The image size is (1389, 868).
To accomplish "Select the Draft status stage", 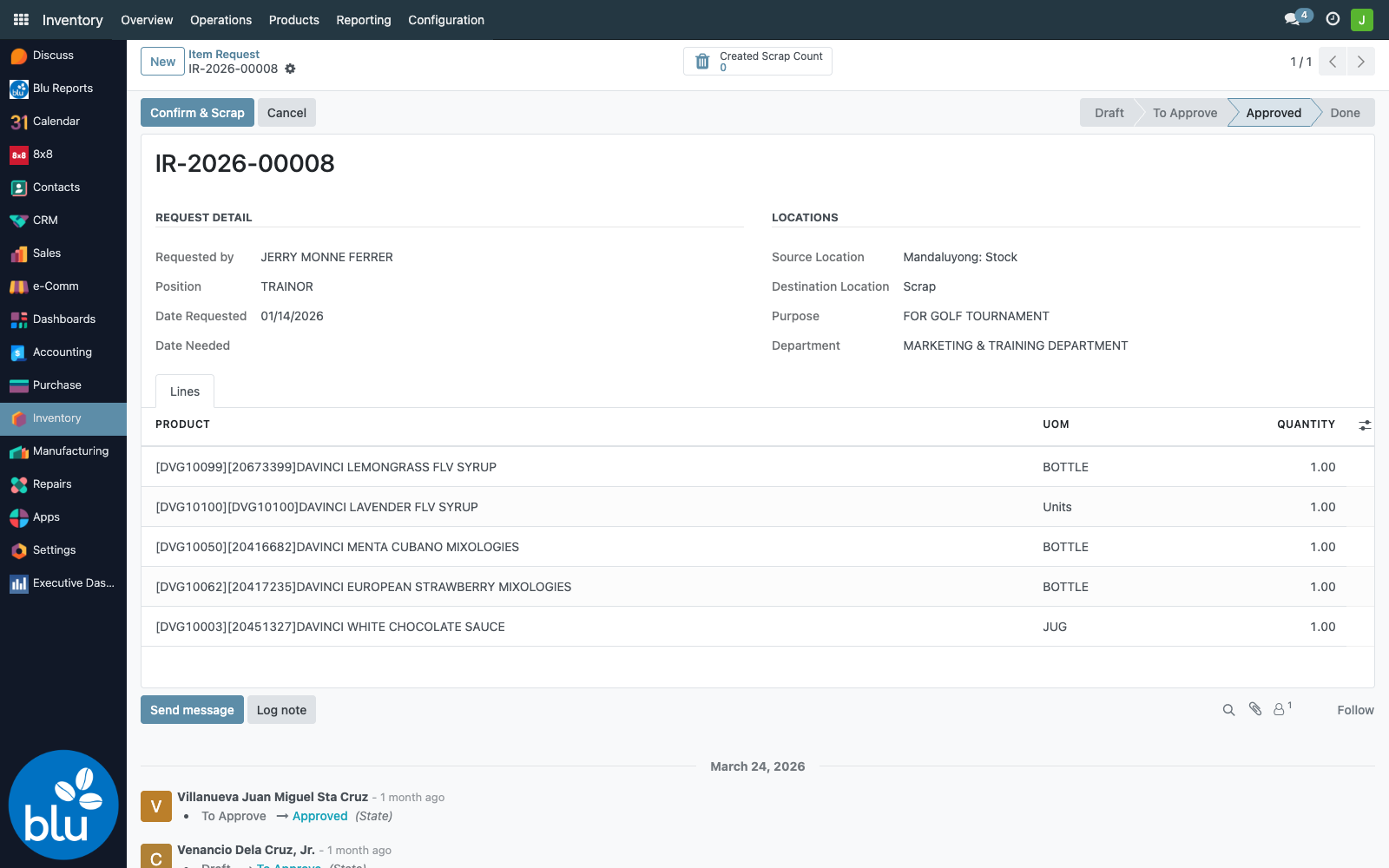I will tap(1109, 113).
